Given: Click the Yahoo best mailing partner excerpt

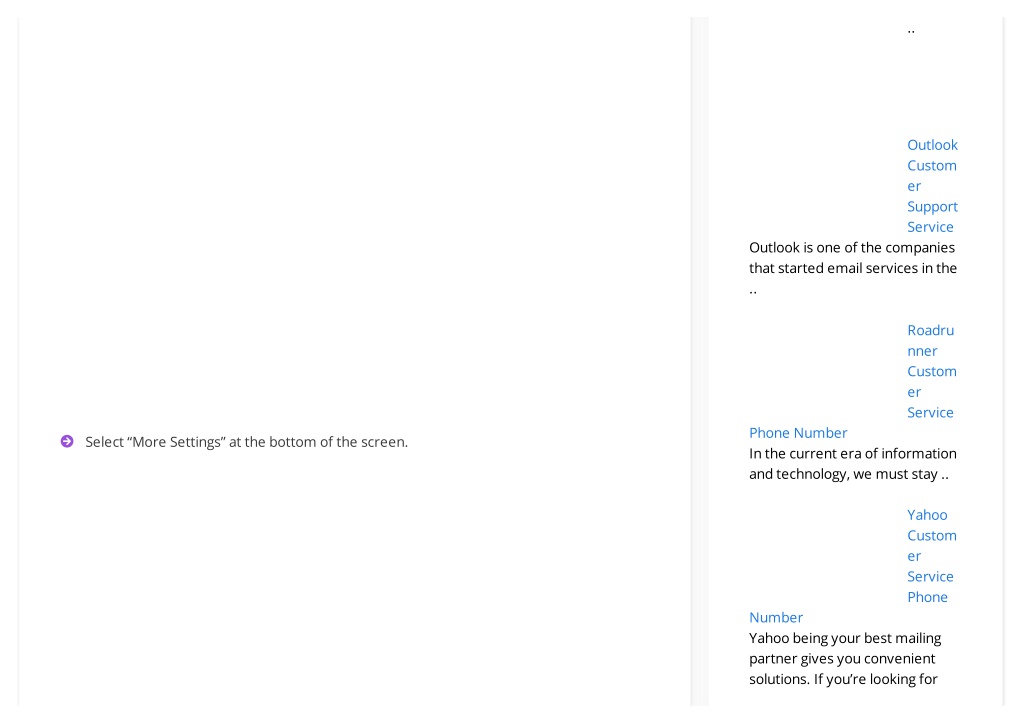Looking at the screenshot, I should (x=845, y=658).
